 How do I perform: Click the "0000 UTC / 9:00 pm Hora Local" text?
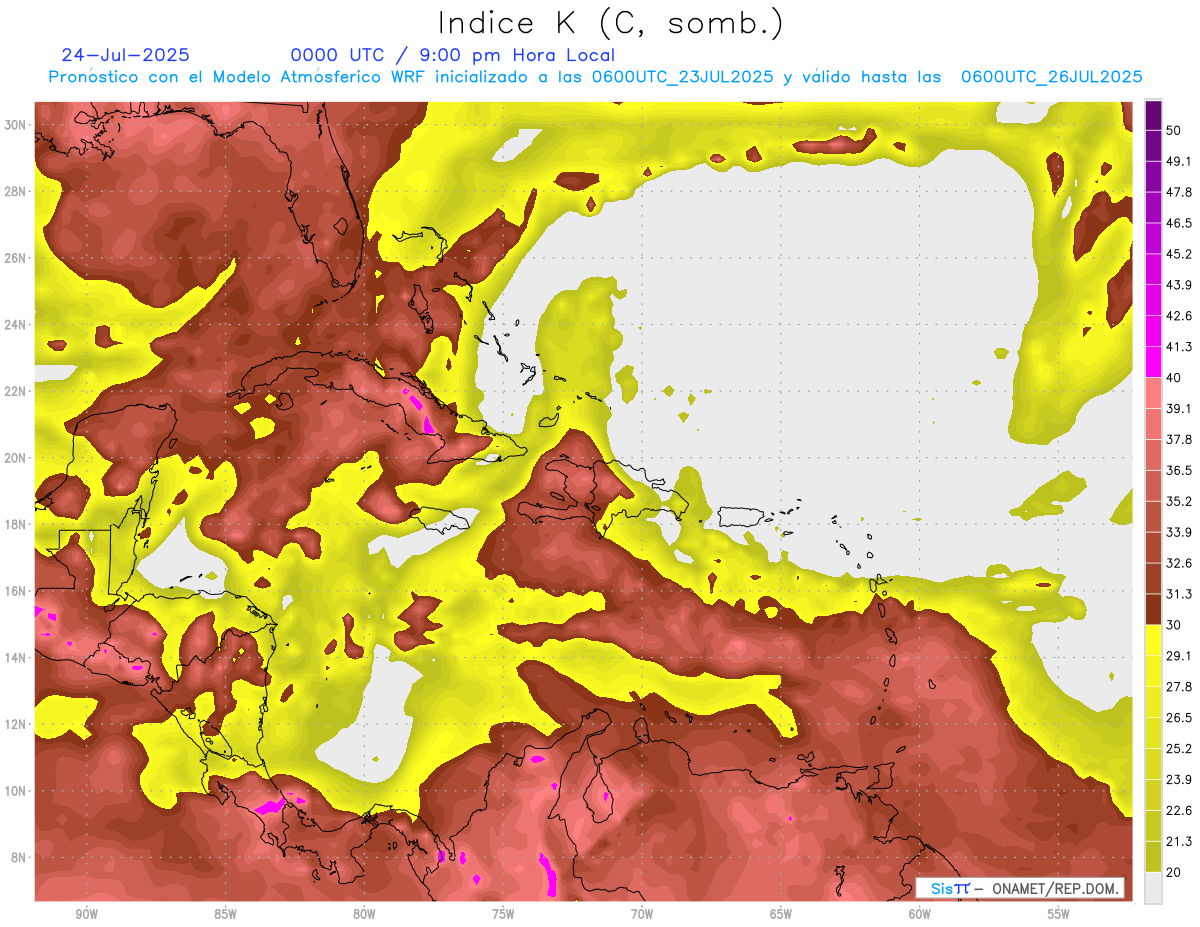[453, 56]
